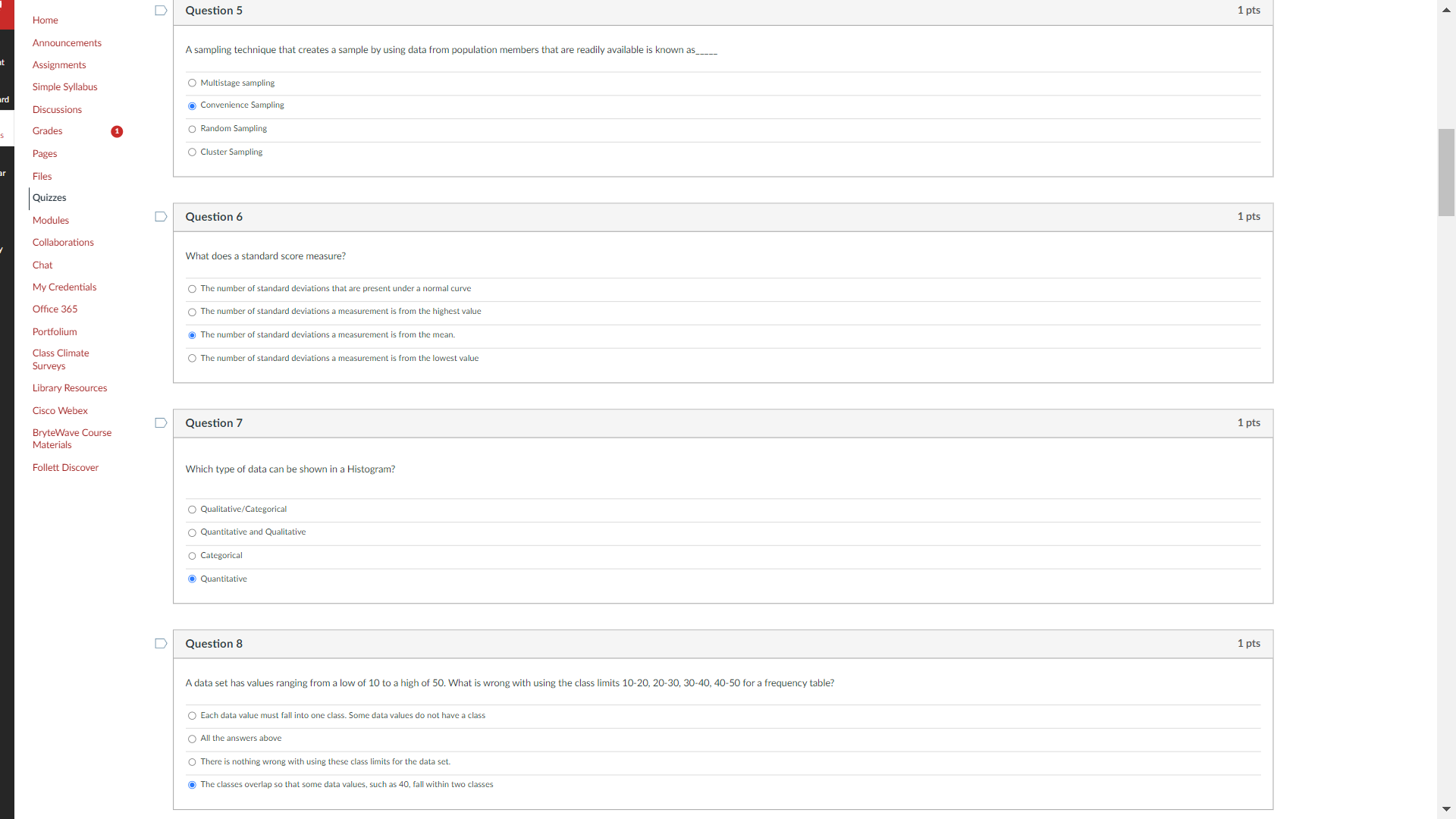The height and width of the screenshot is (819, 1456).
Task: Go to Announcements page
Action: tap(67, 43)
